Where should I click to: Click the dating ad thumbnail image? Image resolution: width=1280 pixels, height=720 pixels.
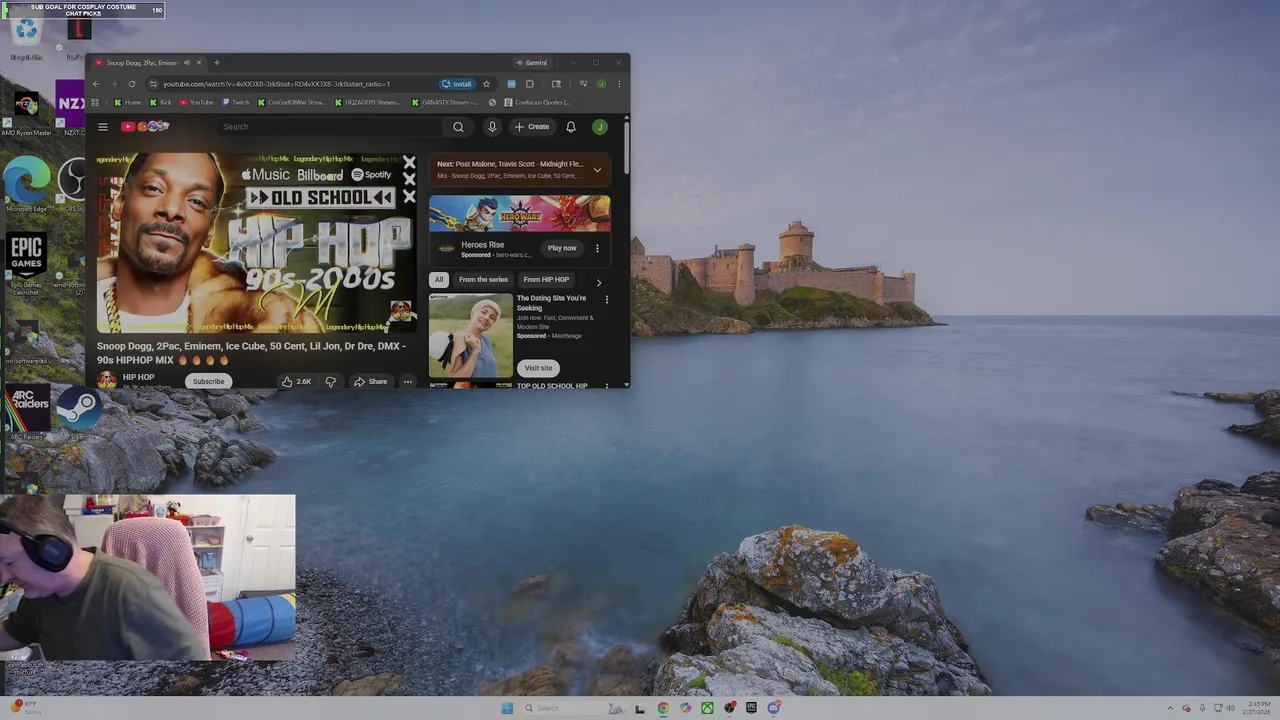tap(471, 335)
